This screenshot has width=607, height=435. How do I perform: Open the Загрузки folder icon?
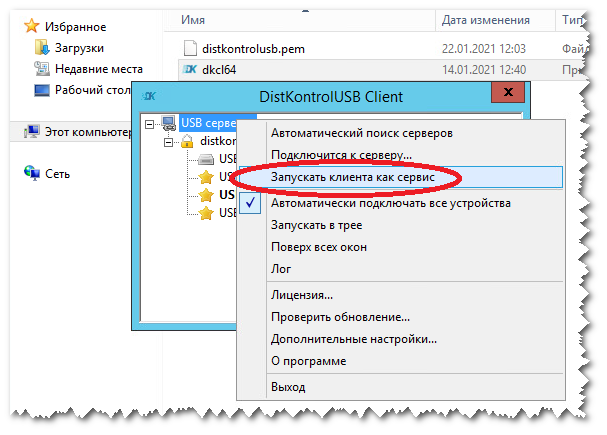41,48
